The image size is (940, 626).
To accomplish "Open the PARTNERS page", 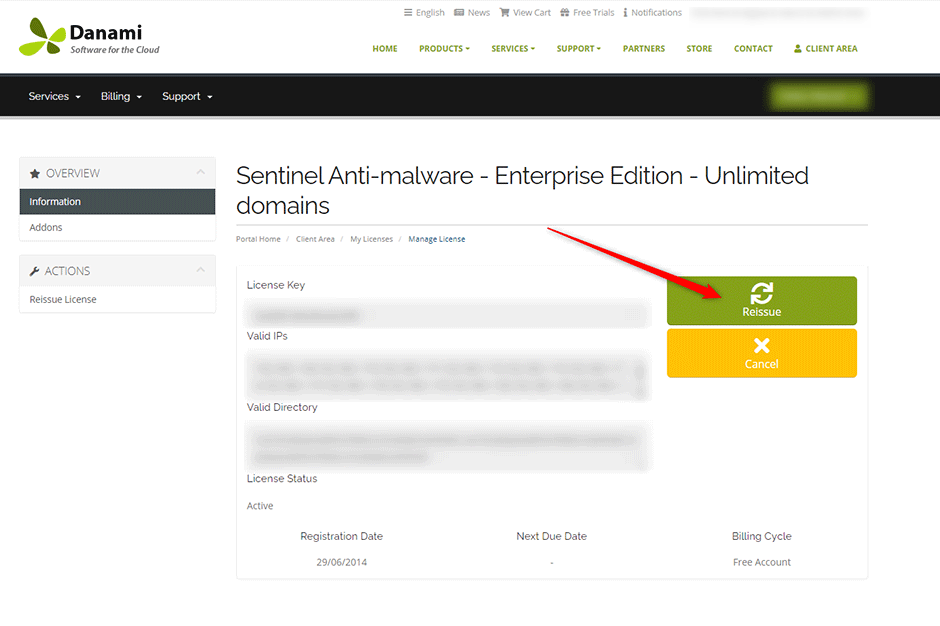I will 644,49.
